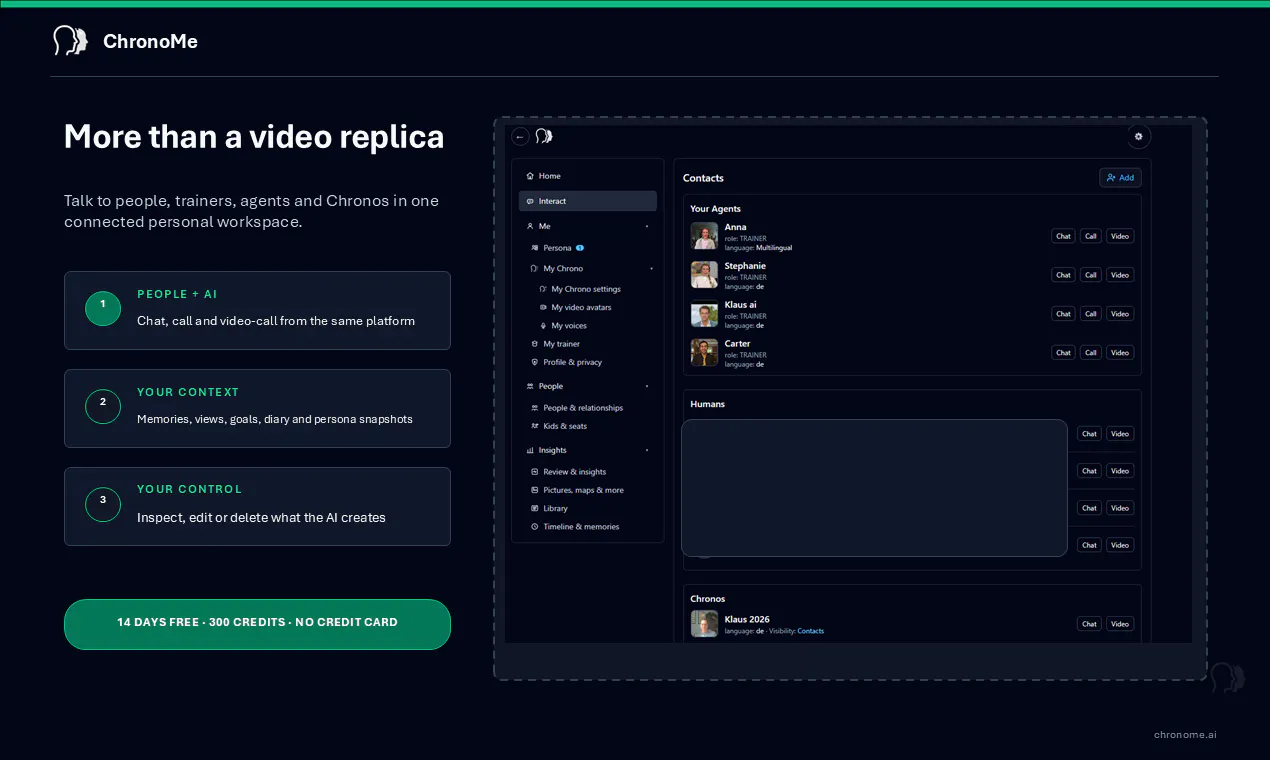Viewport: 1270px width, 760px height.
Task: Open settings via the gear icon
Action: [1138, 137]
